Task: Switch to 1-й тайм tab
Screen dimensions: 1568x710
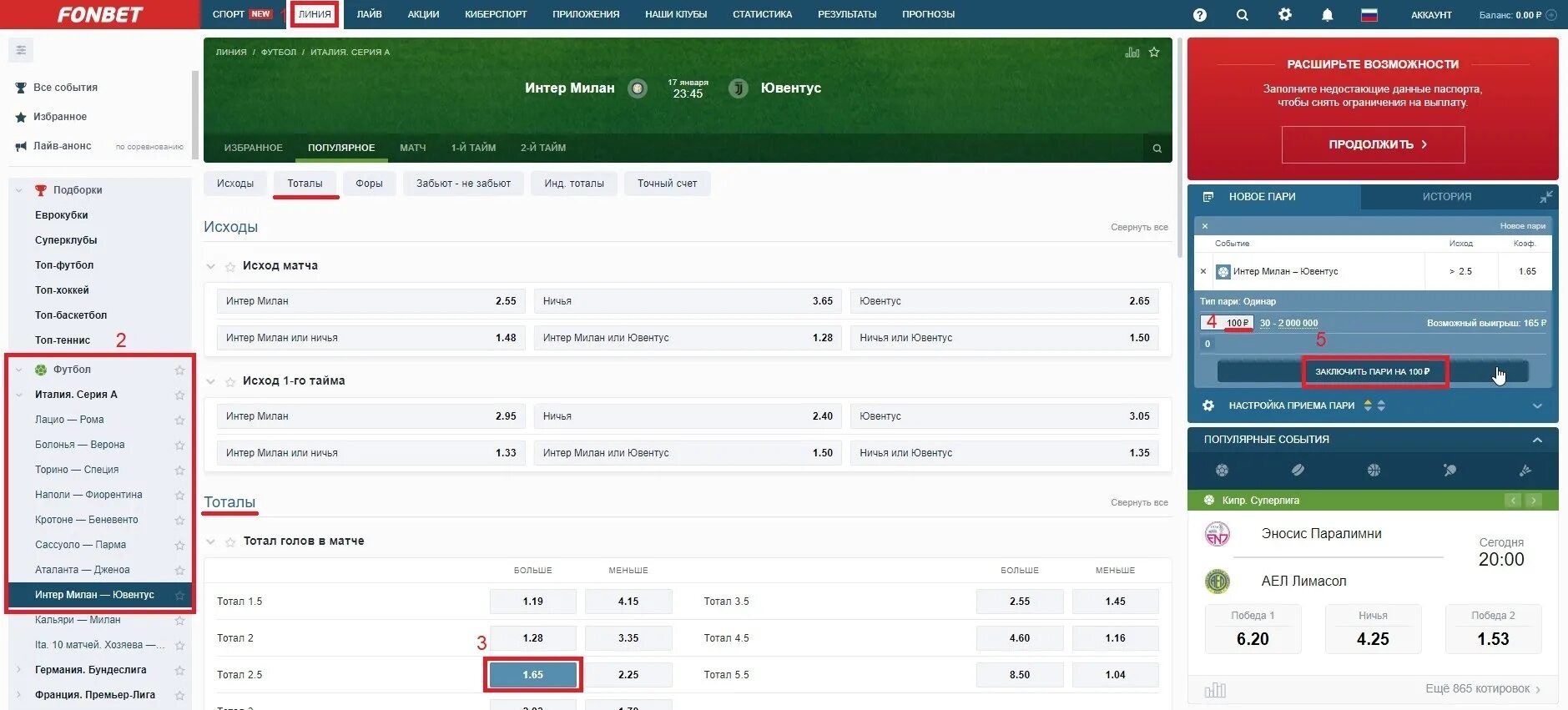Action: pos(473,148)
